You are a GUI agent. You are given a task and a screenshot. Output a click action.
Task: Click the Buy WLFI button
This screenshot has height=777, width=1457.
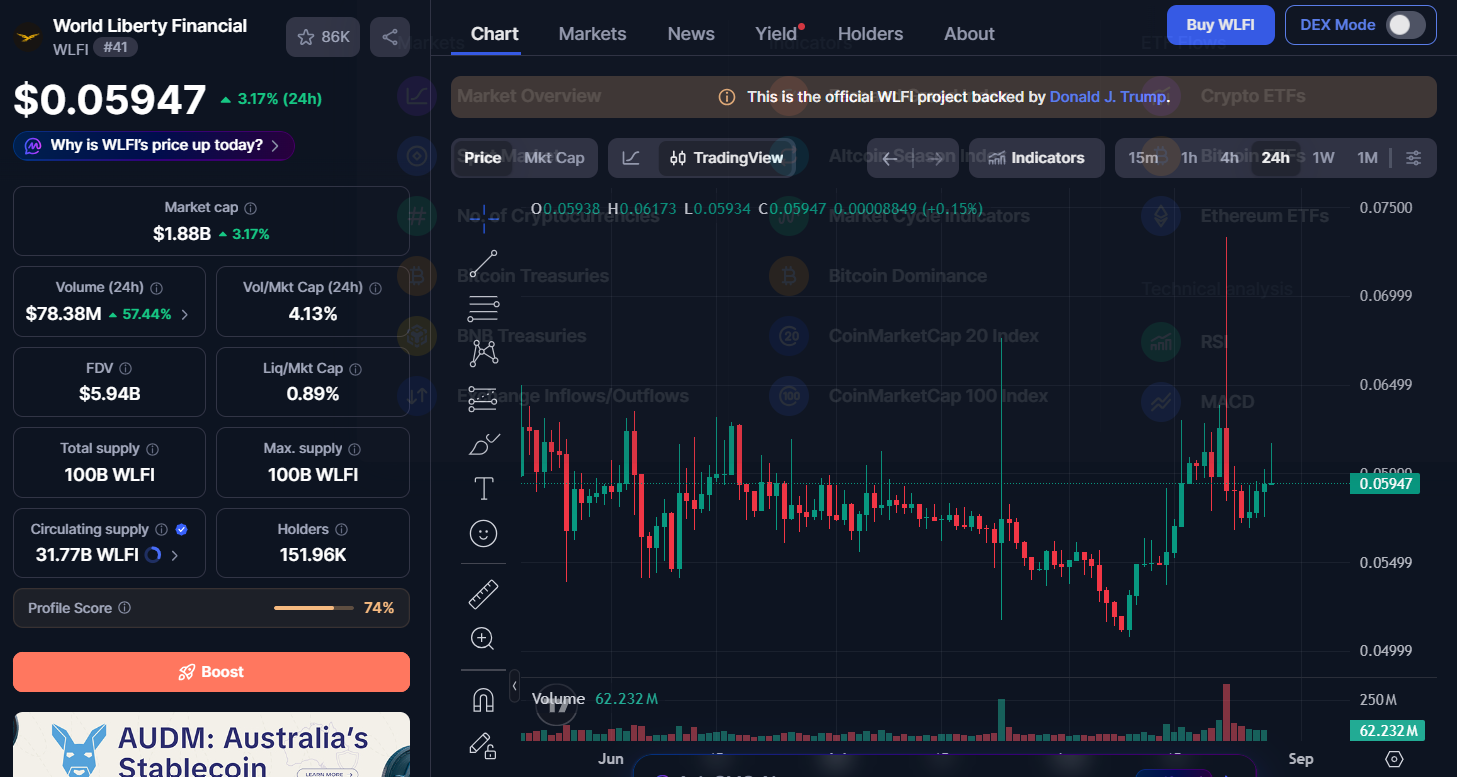tap(1221, 25)
